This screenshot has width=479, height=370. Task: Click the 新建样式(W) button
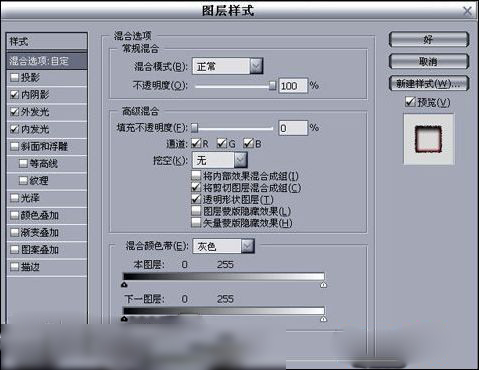pos(429,83)
